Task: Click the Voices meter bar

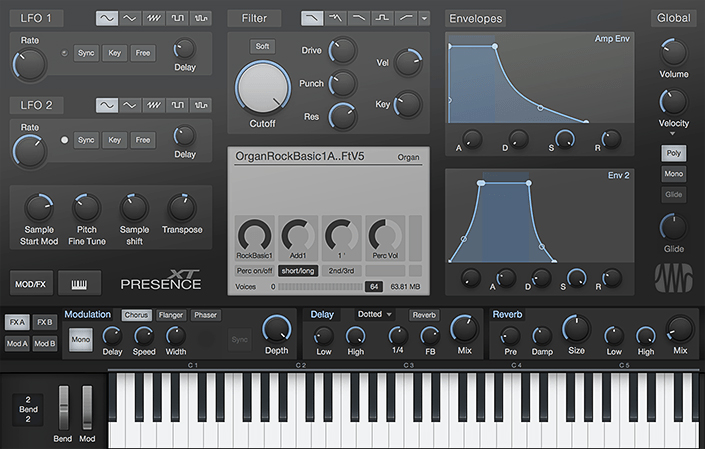Action: tap(320, 287)
